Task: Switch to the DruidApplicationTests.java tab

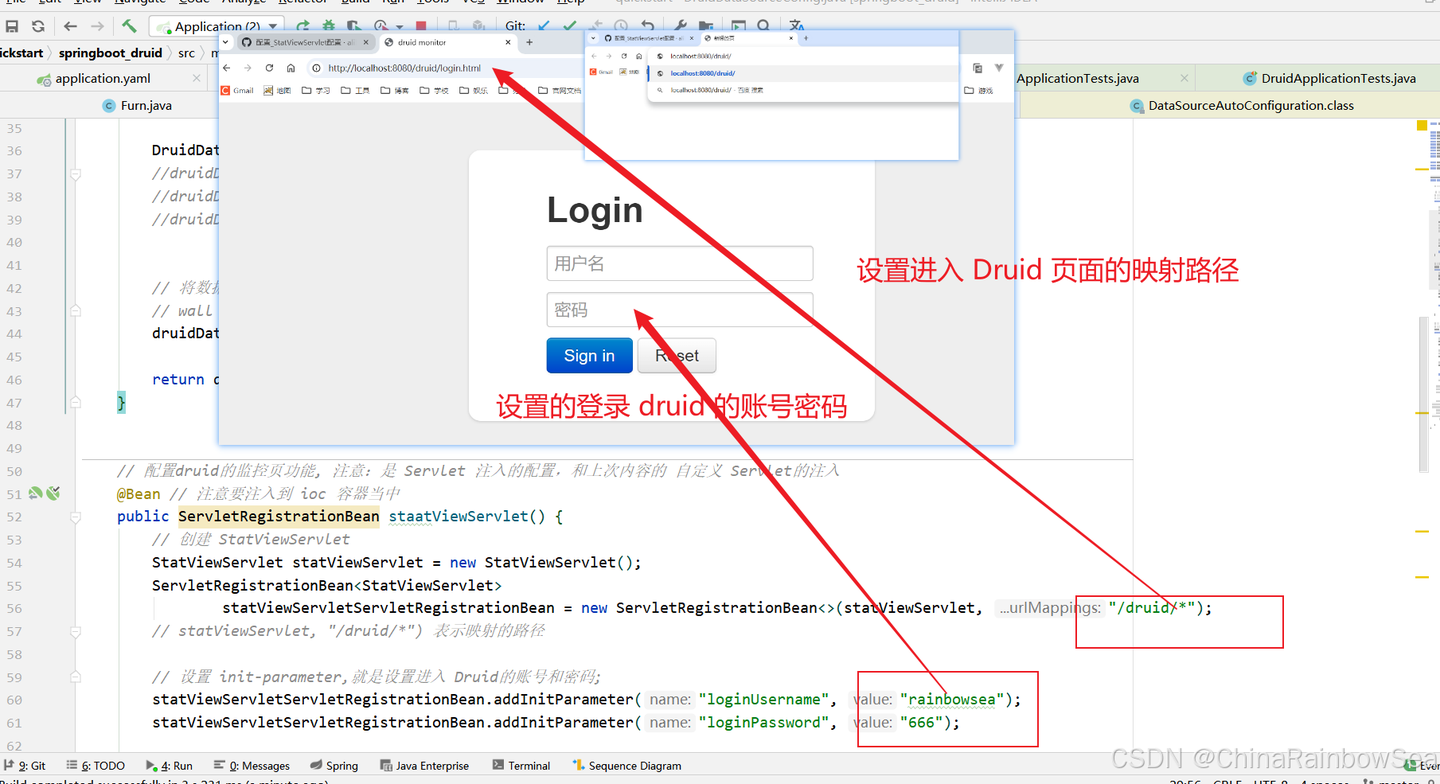Action: tap(1337, 78)
